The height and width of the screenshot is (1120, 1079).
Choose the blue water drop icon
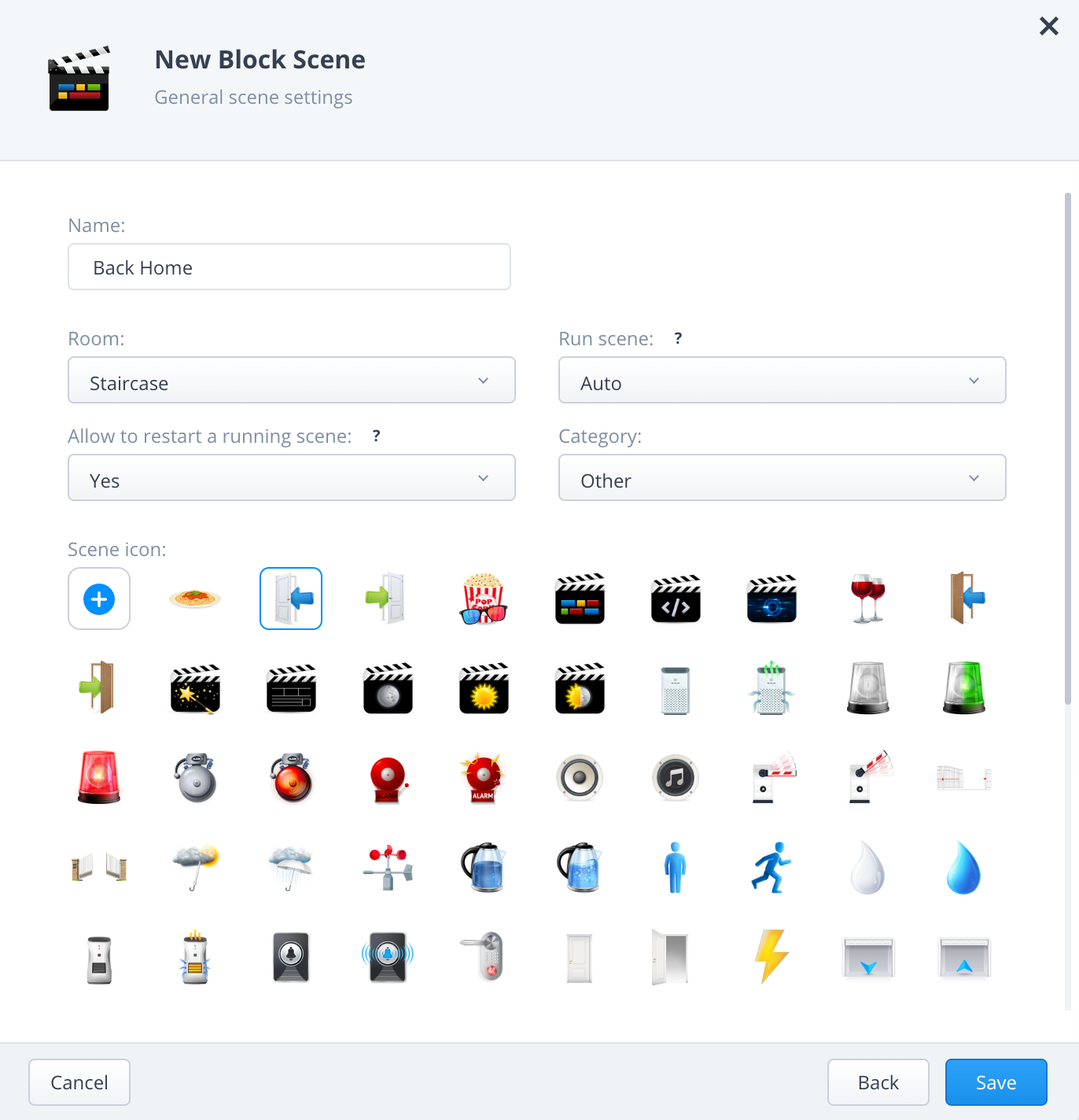[964, 868]
